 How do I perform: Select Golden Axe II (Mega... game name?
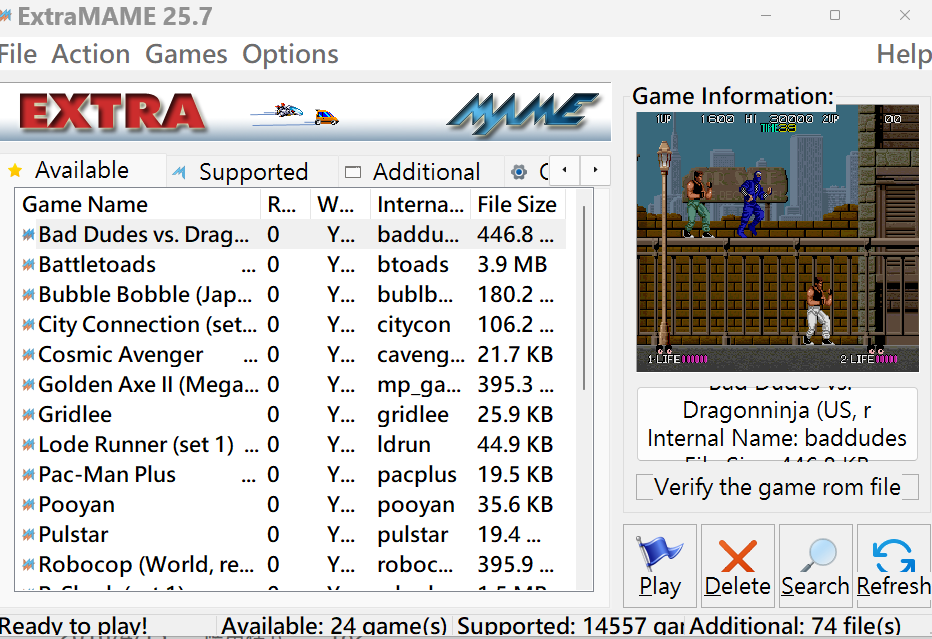click(149, 385)
